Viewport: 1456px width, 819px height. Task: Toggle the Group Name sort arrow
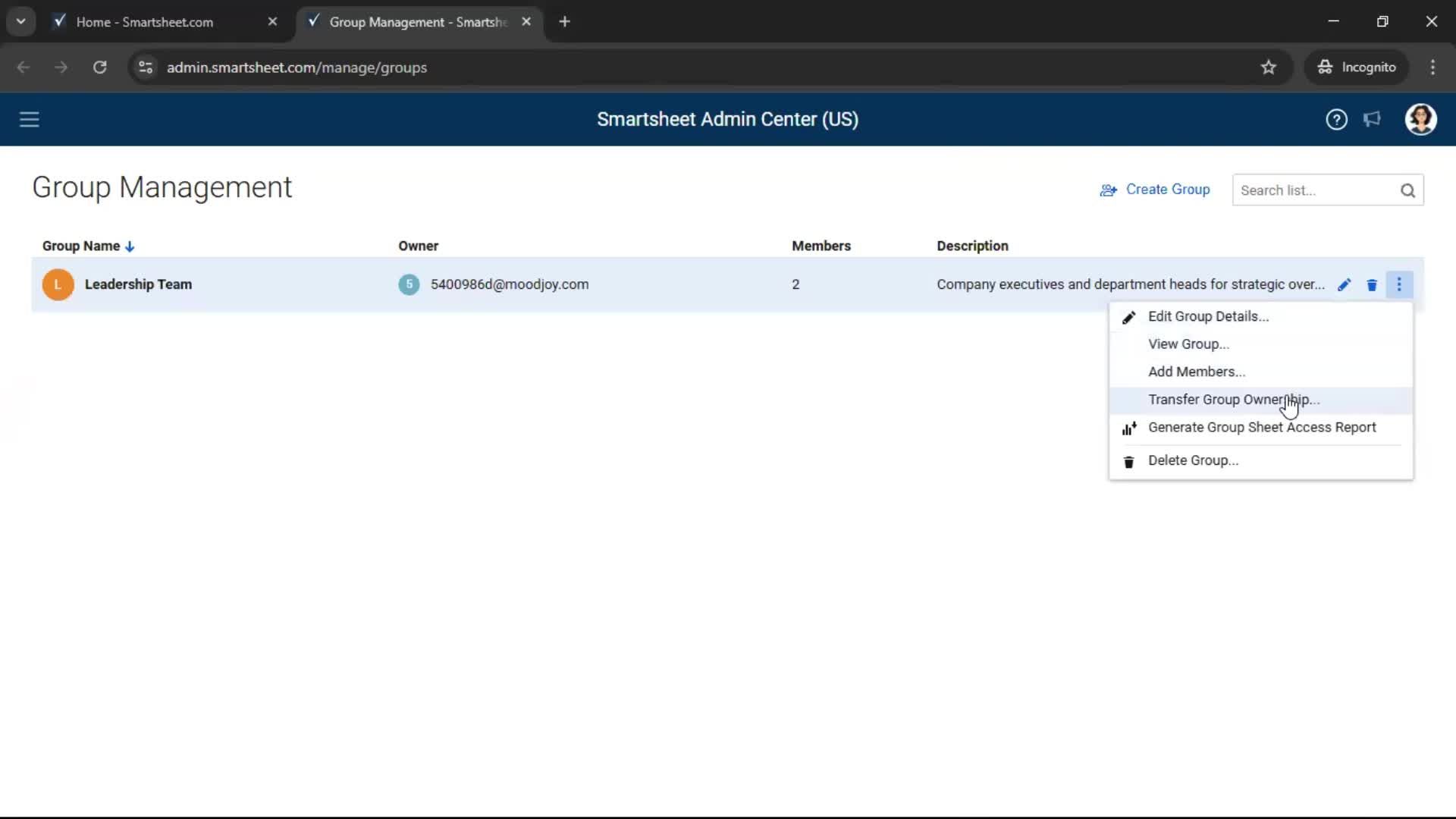pyautogui.click(x=130, y=246)
